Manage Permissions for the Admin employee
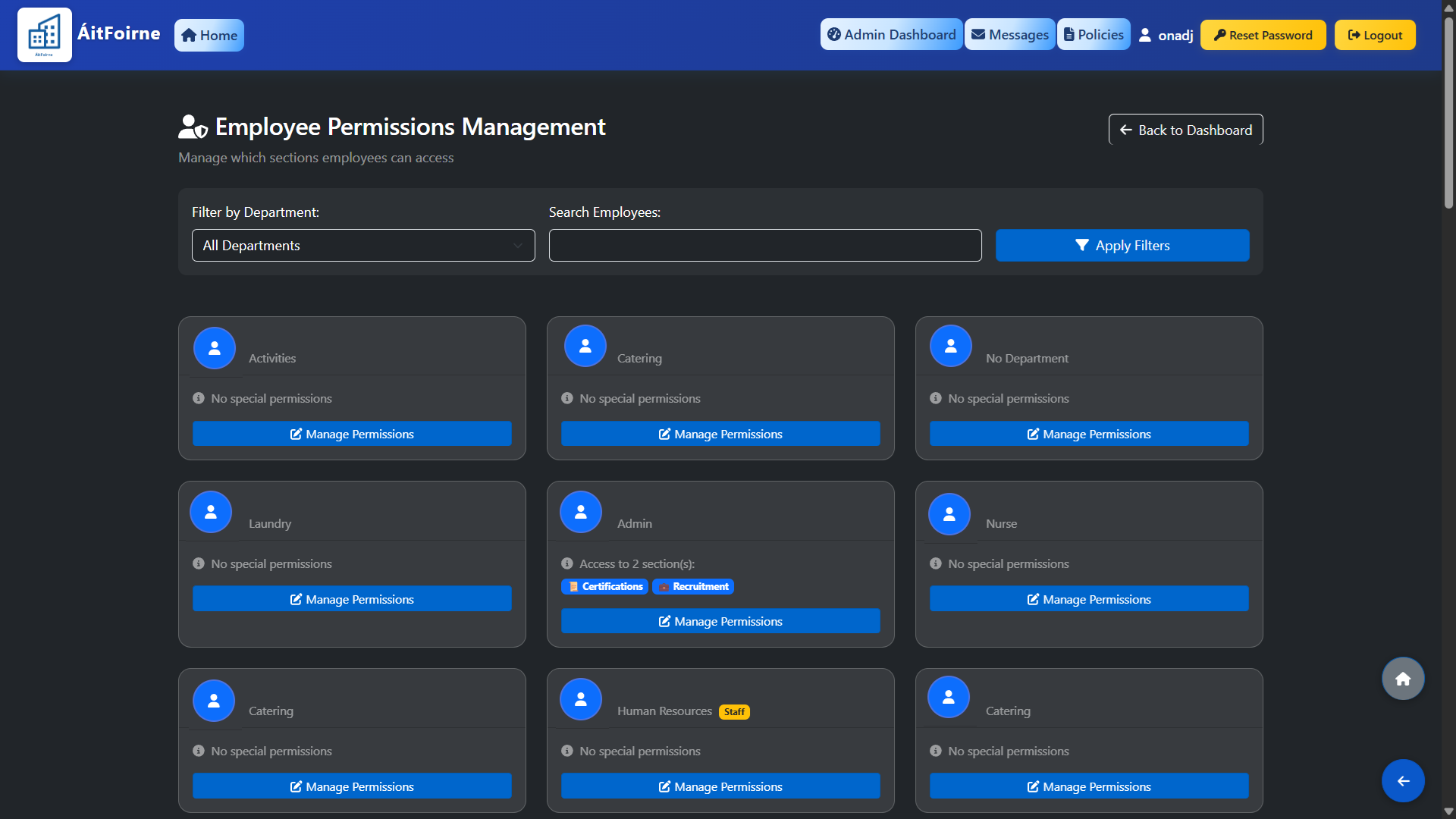The width and height of the screenshot is (1456, 819). click(720, 621)
